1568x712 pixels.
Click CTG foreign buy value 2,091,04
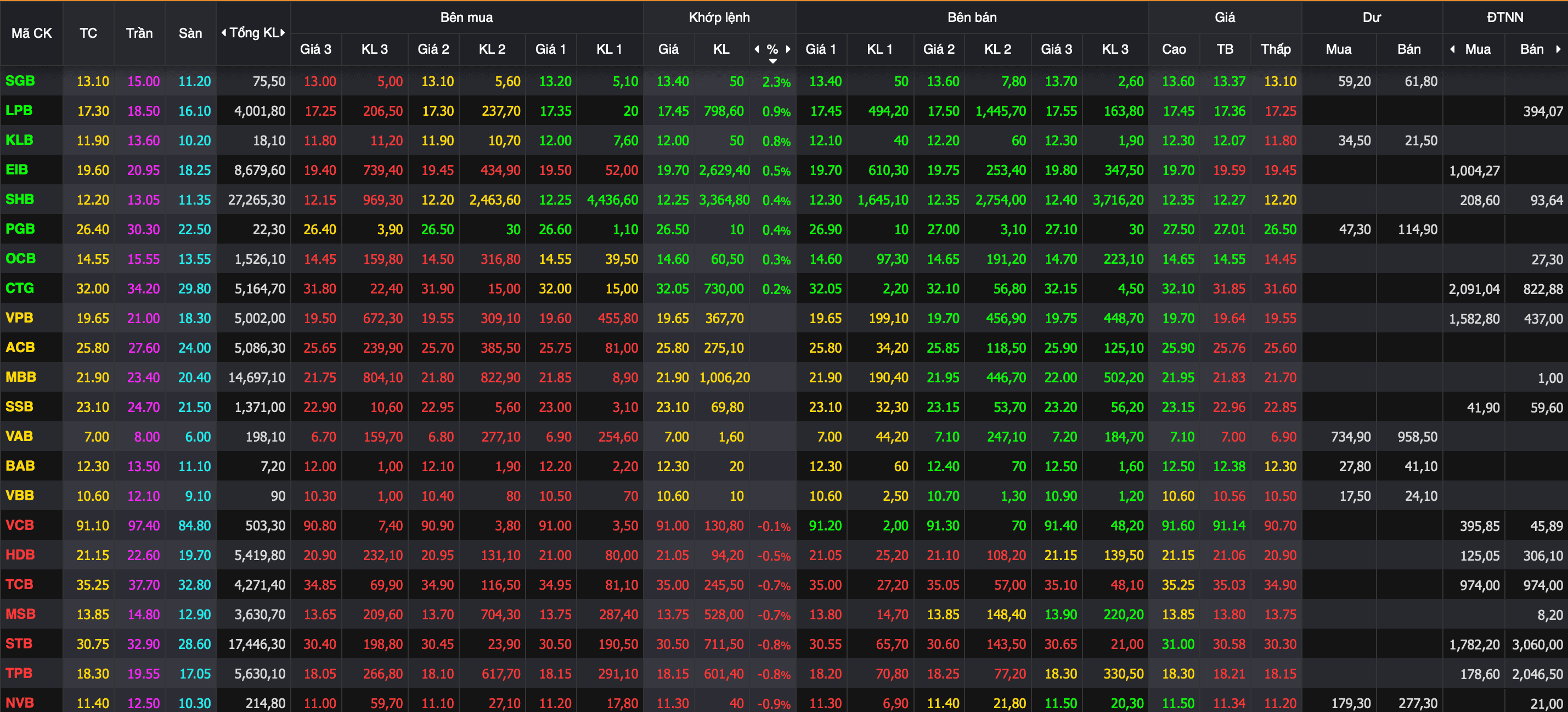point(1474,290)
